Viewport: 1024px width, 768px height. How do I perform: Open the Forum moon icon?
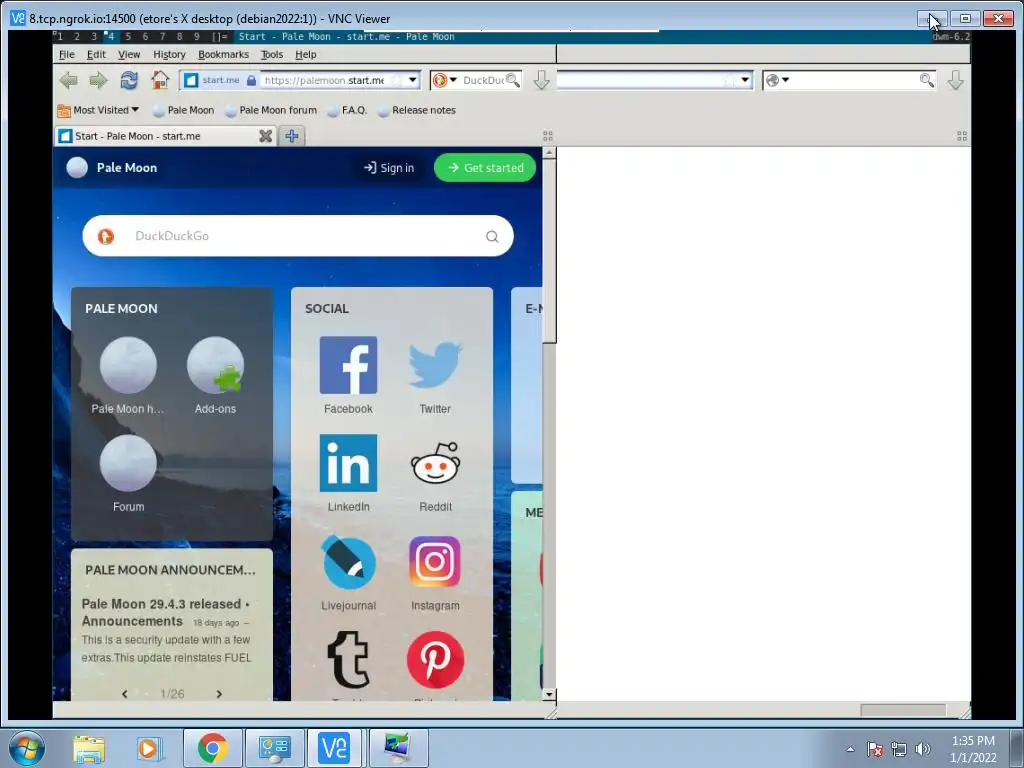(x=128, y=463)
